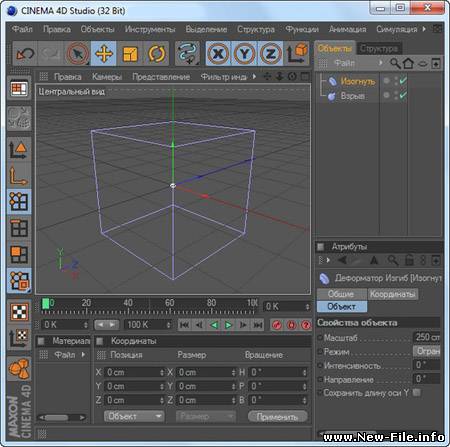The height and width of the screenshot is (447, 450).
Task: Click the 100 K end frame stepper arrows
Action: coord(169,324)
